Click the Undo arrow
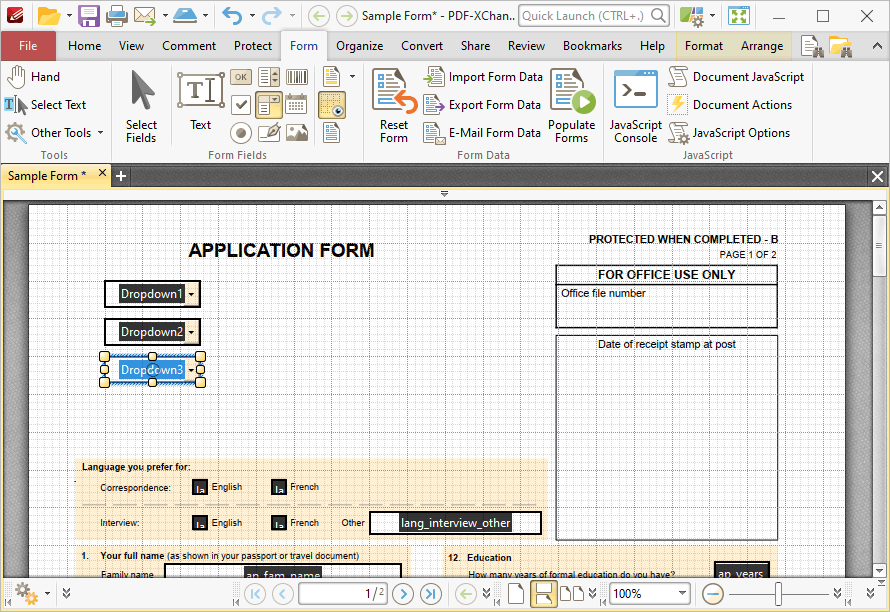 coord(232,16)
